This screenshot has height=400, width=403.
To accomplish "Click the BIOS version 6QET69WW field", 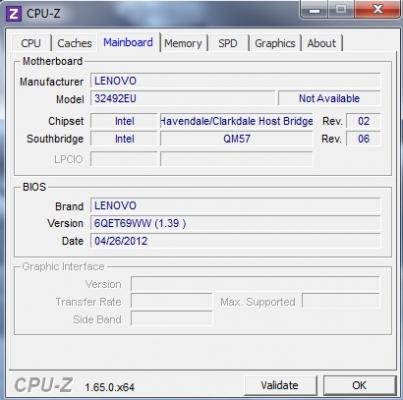I will click(x=235, y=223).
